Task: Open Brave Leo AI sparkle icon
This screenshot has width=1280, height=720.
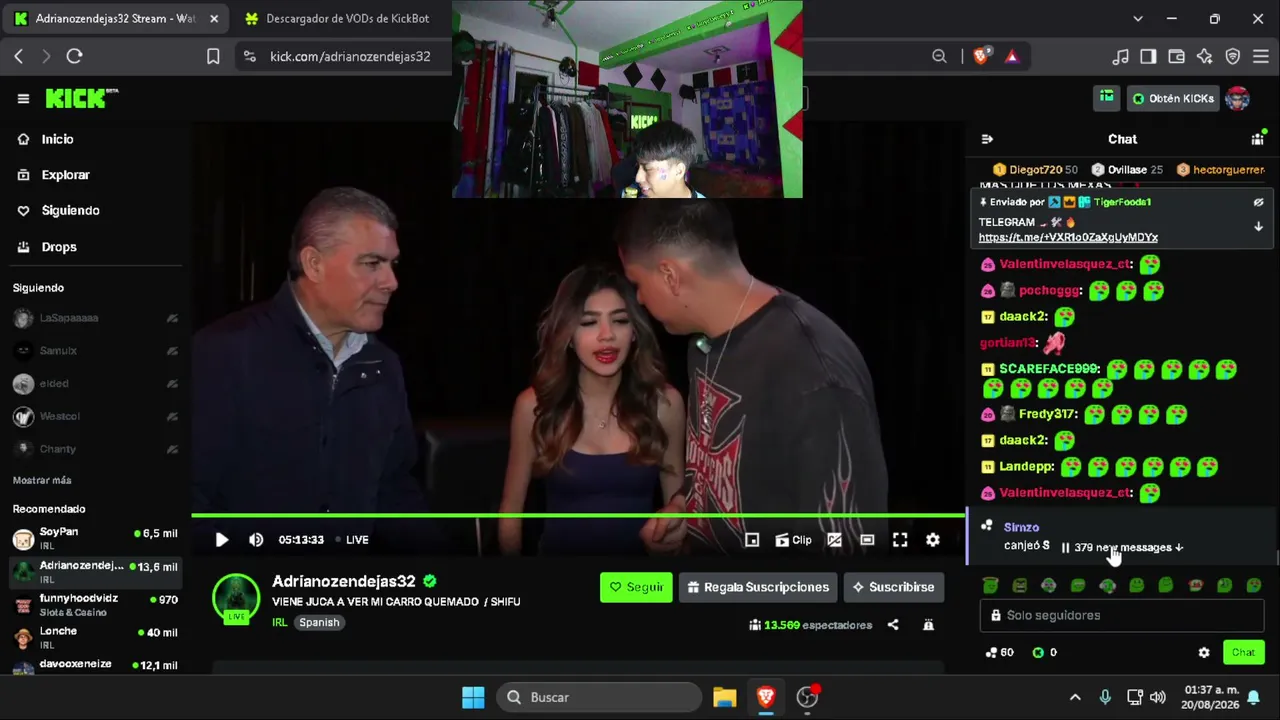Action: [1205, 56]
